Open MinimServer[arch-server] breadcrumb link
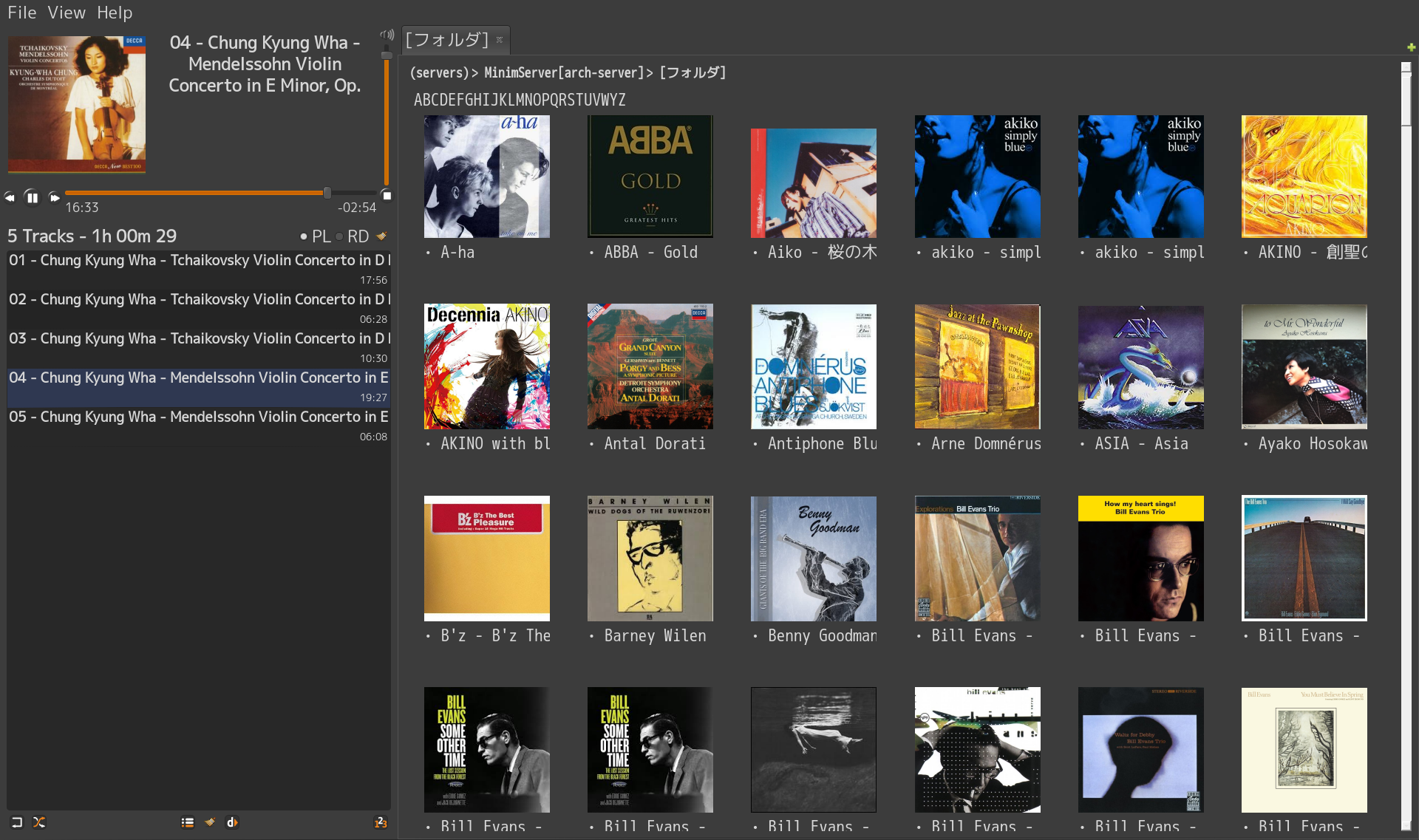1419x840 pixels. tap(564, 72)
